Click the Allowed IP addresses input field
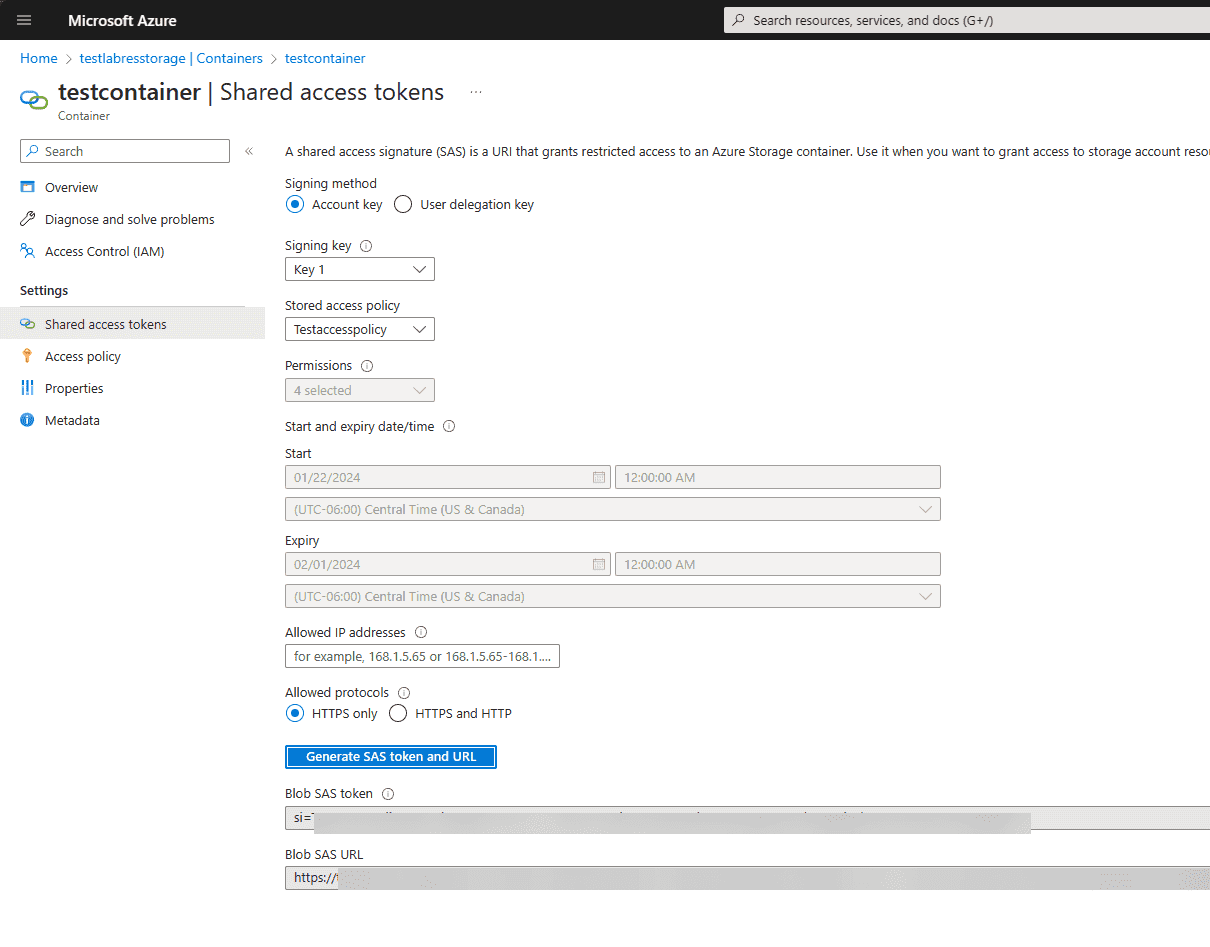Screen dimensions: 1210x947 click(422, 656)
